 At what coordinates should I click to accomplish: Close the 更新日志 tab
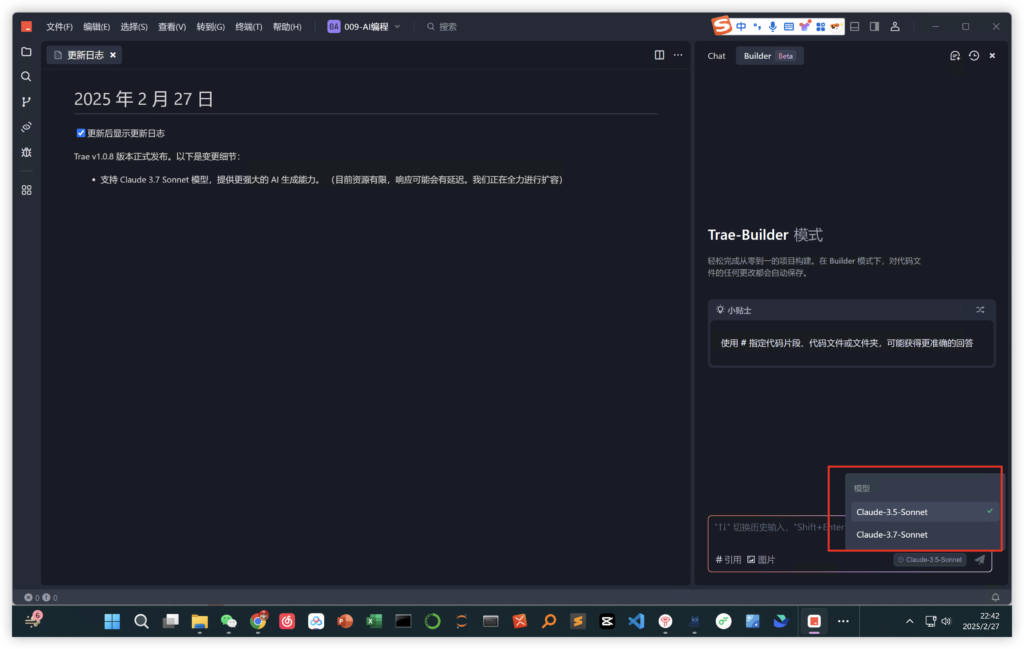(113, 55)
